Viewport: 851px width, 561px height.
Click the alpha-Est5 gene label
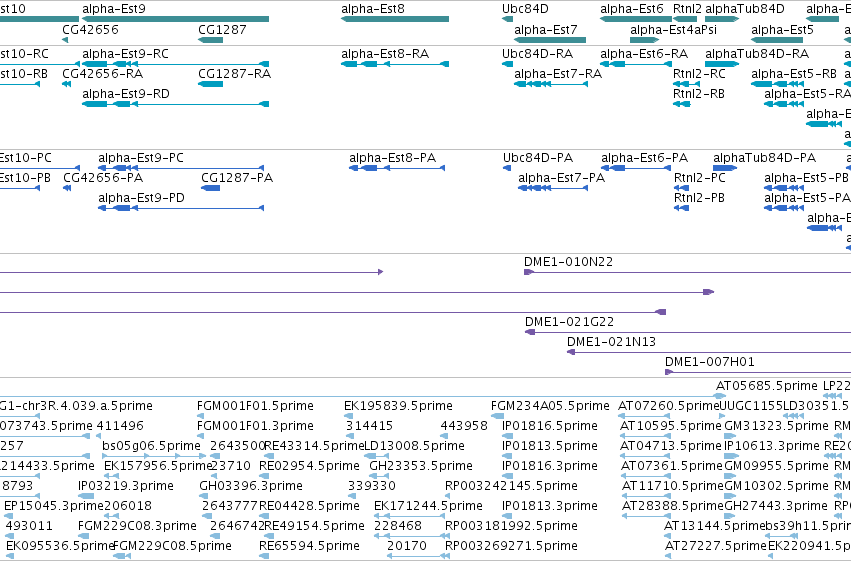pyautogui.click(x=782, y=29)
